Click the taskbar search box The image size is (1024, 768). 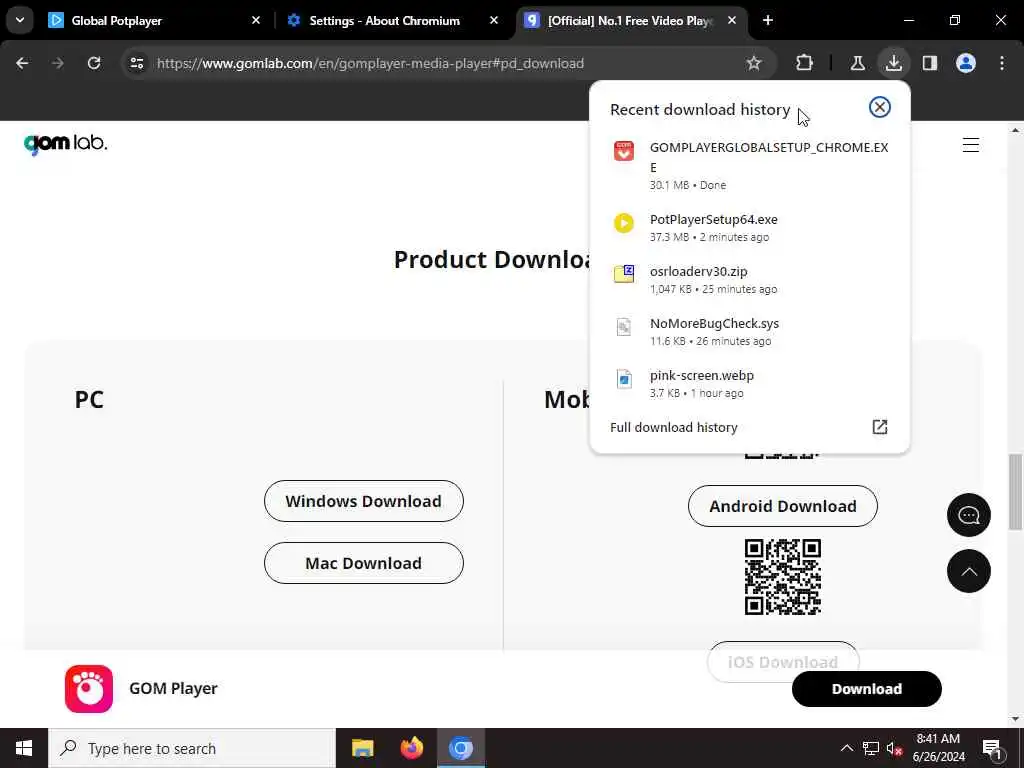191,748
